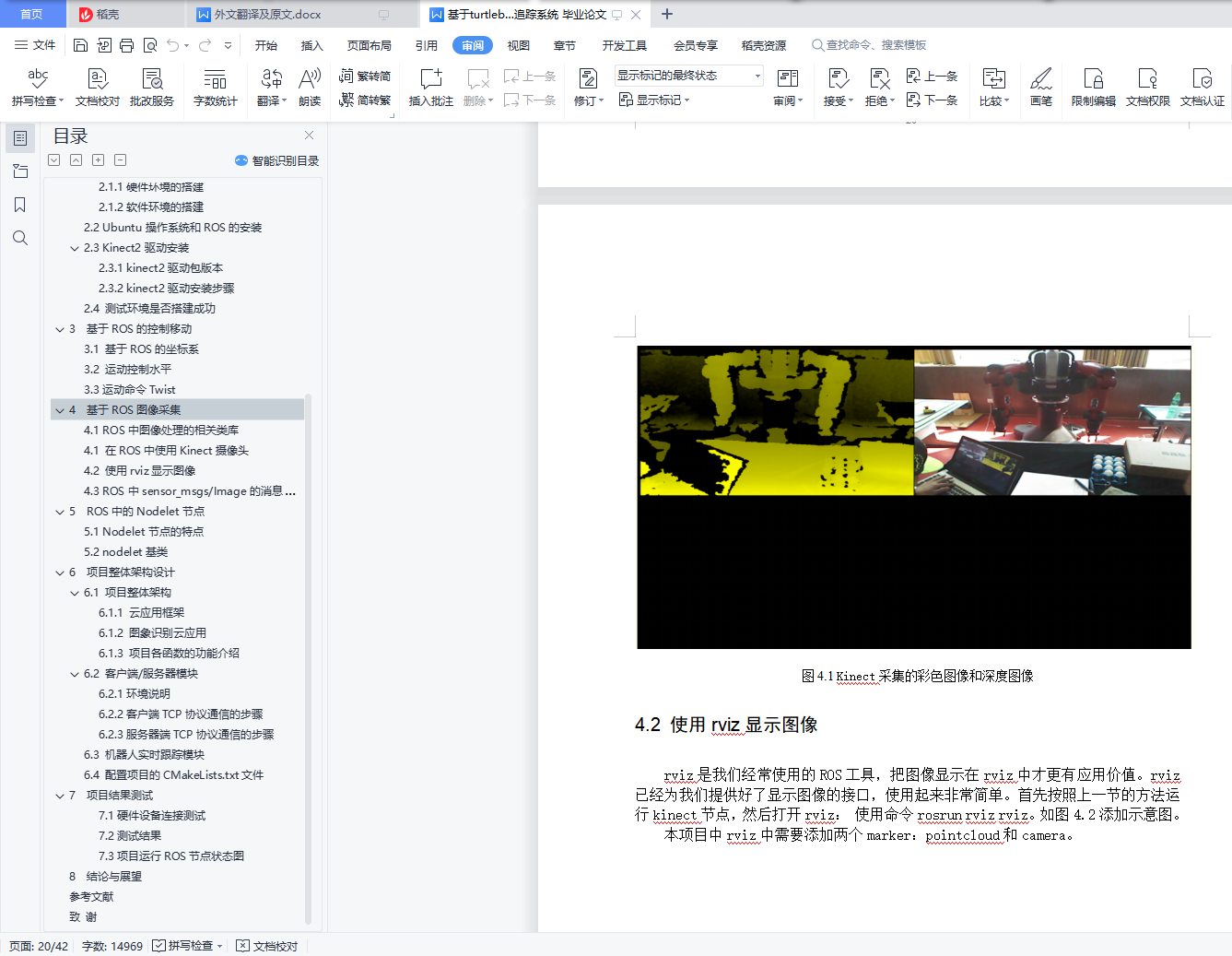The image size is (1232, 956).
Task: Switch to the 页面布局 ribbon tab
Action: point(370,45)
